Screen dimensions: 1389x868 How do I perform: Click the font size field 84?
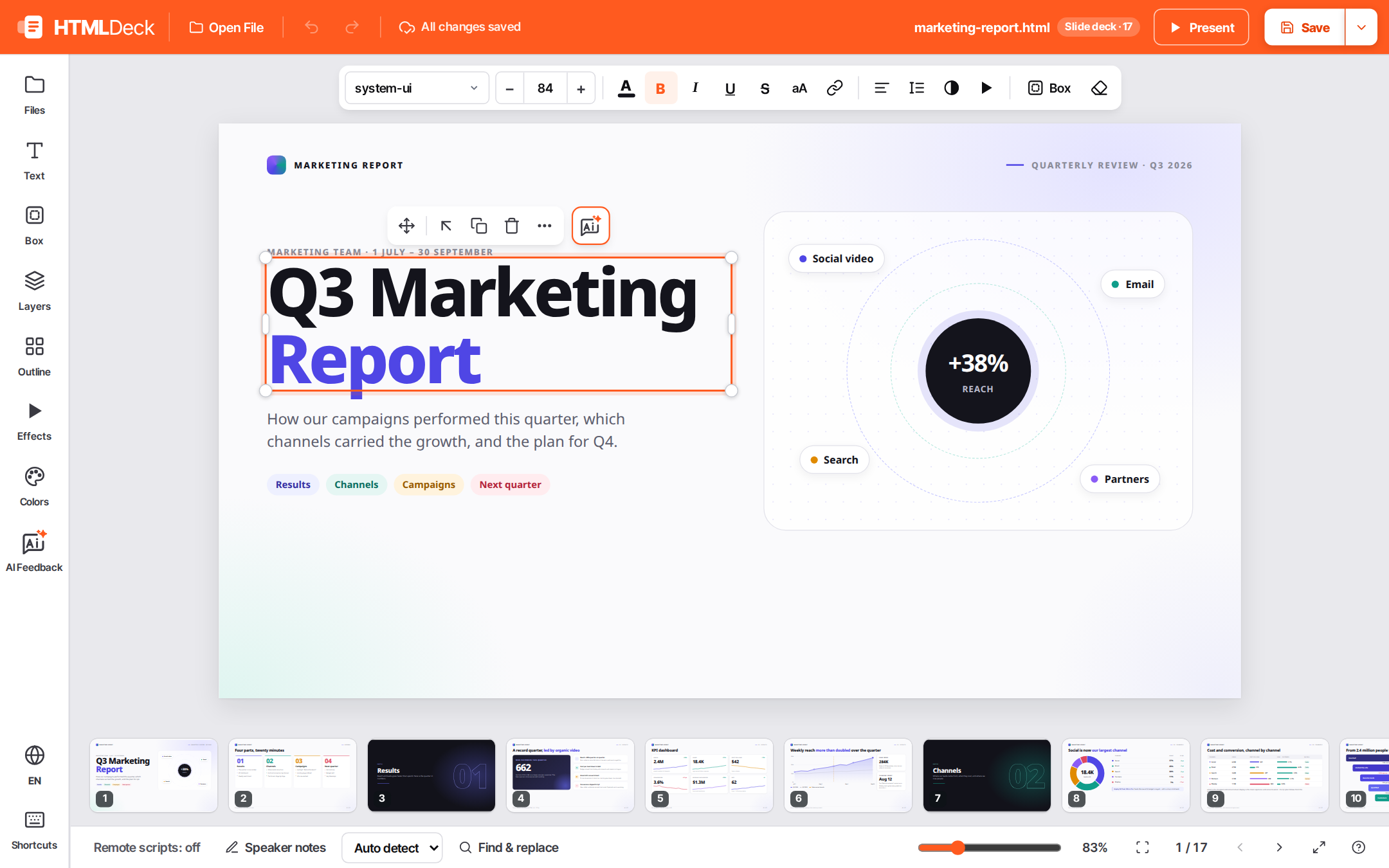pyautogui.click(x=545, y=88)
